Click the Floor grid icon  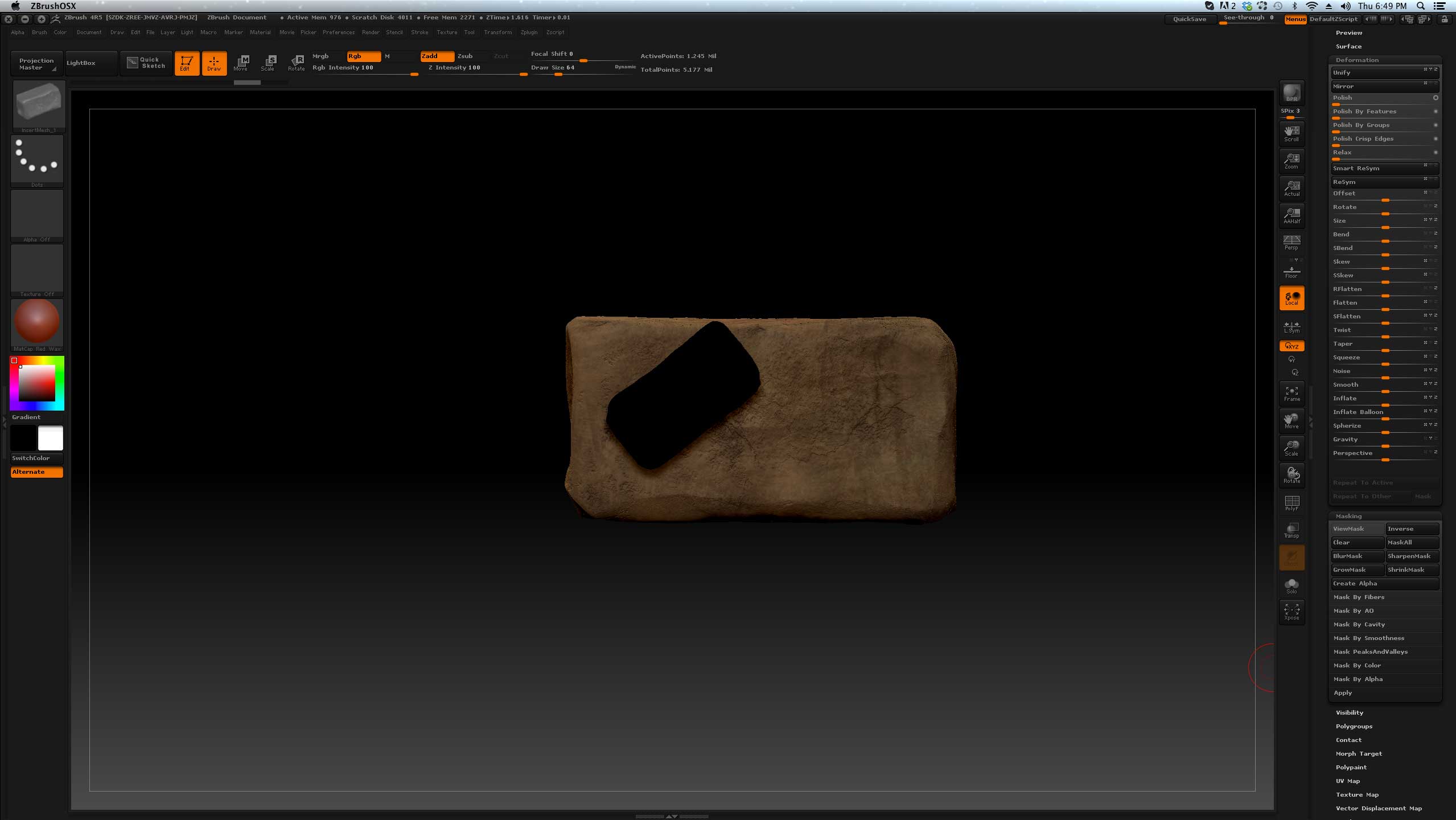coord(1291,271)
